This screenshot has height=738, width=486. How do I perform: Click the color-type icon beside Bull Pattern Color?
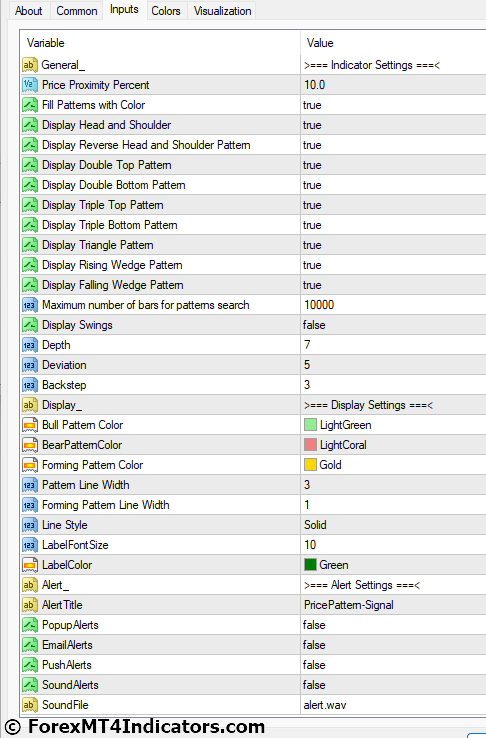point(30,425)
